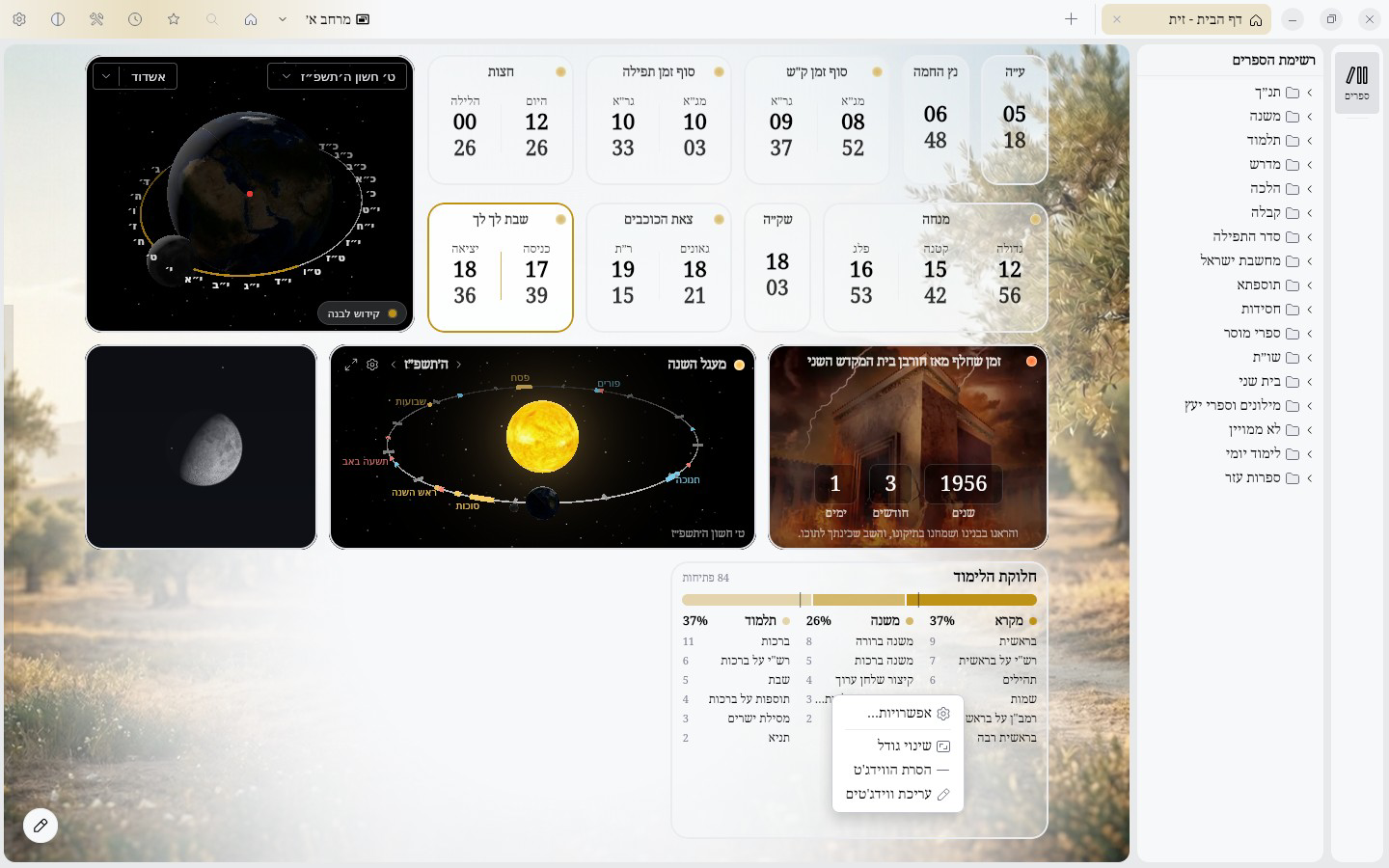
Task: Click the מסילת ישרים row
Action: pyautogui.click(x=736, y=719)
